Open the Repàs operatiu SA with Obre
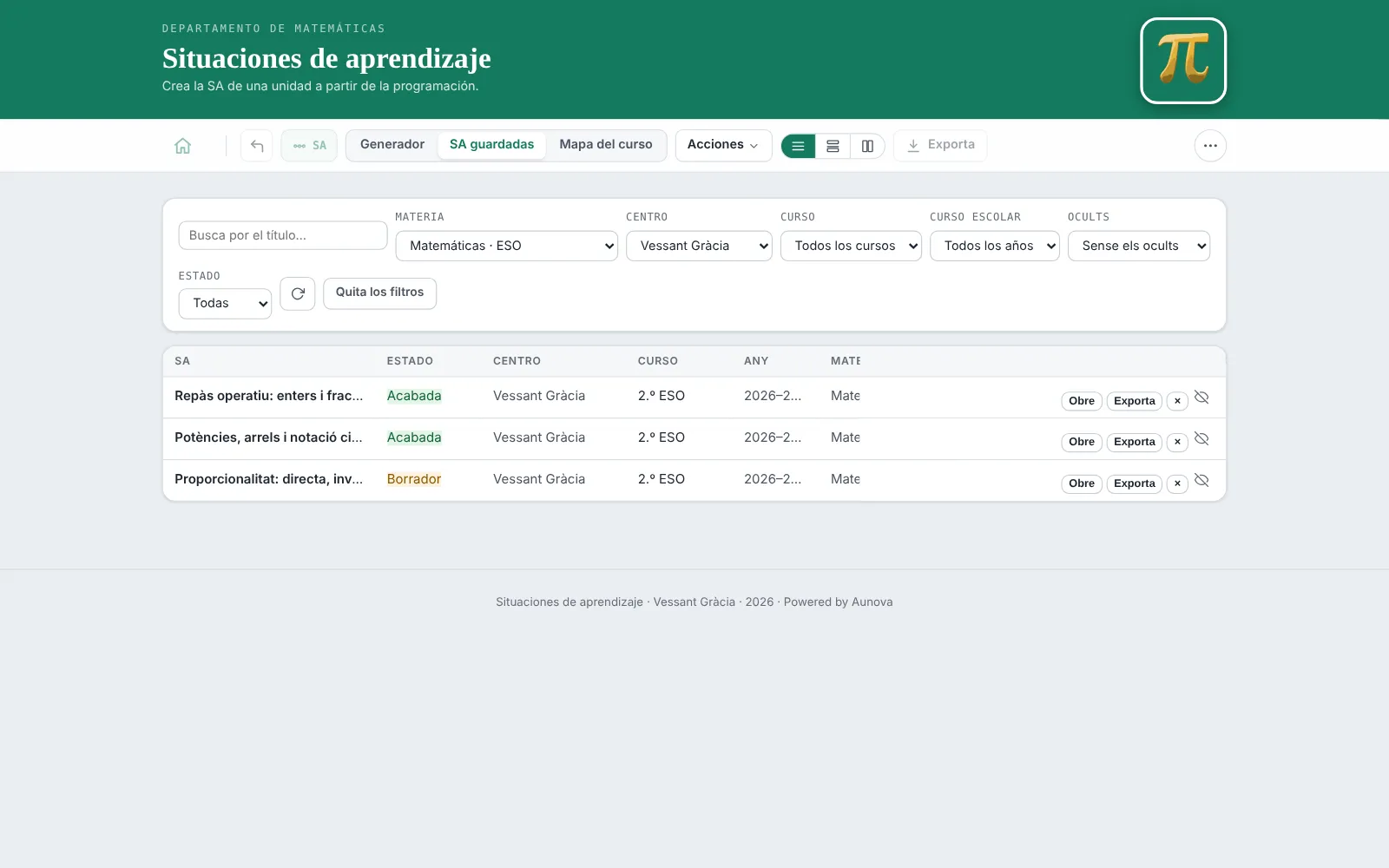Viewport: 1389px width, 868px height. point(1082,401)
